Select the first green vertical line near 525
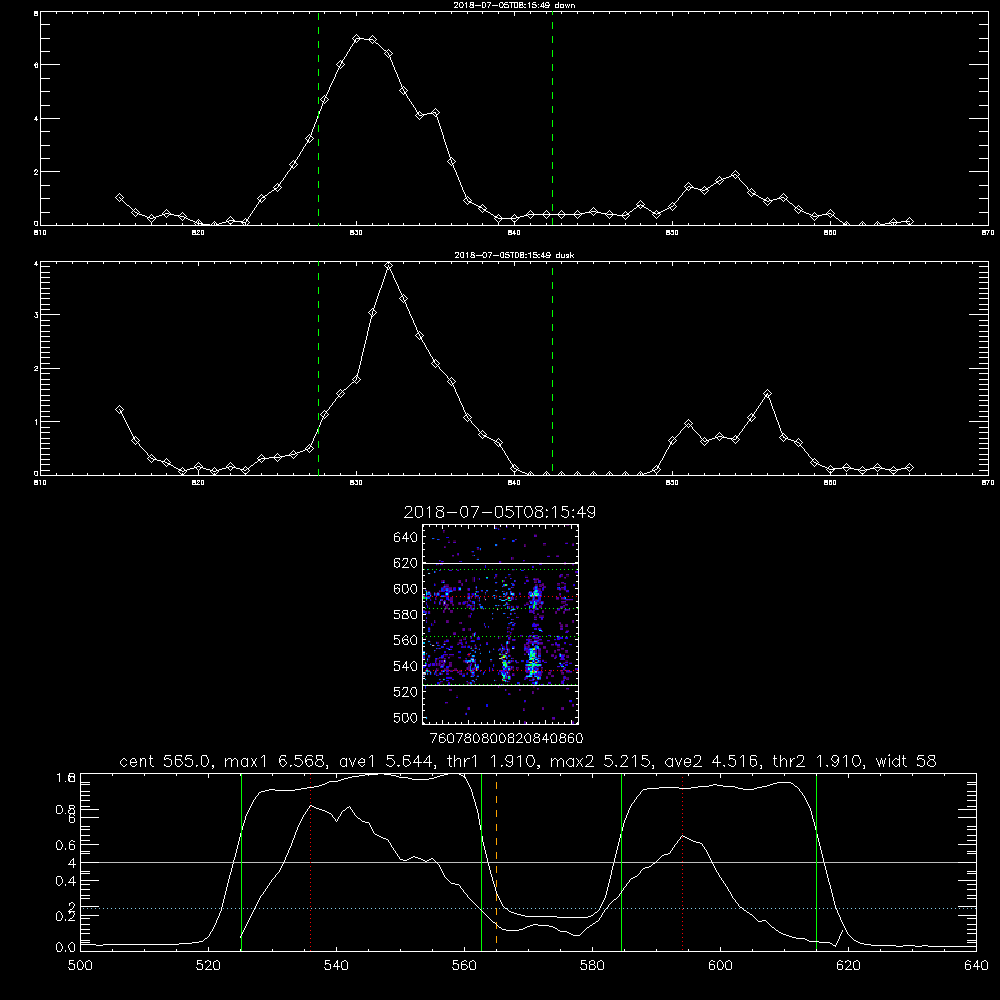Viewport: 1000px width, 1000px height. [x=241, y=862]
